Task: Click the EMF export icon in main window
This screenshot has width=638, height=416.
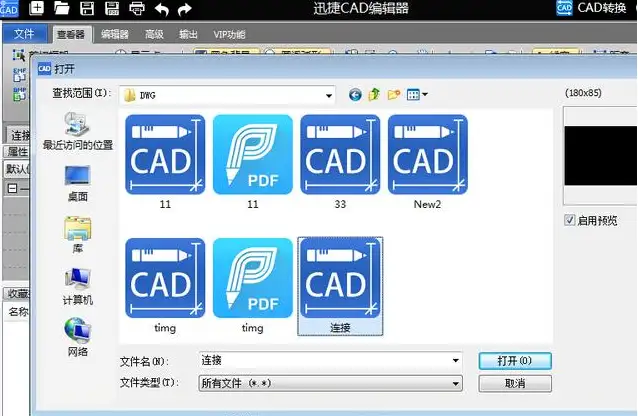Action: [19, 74]
